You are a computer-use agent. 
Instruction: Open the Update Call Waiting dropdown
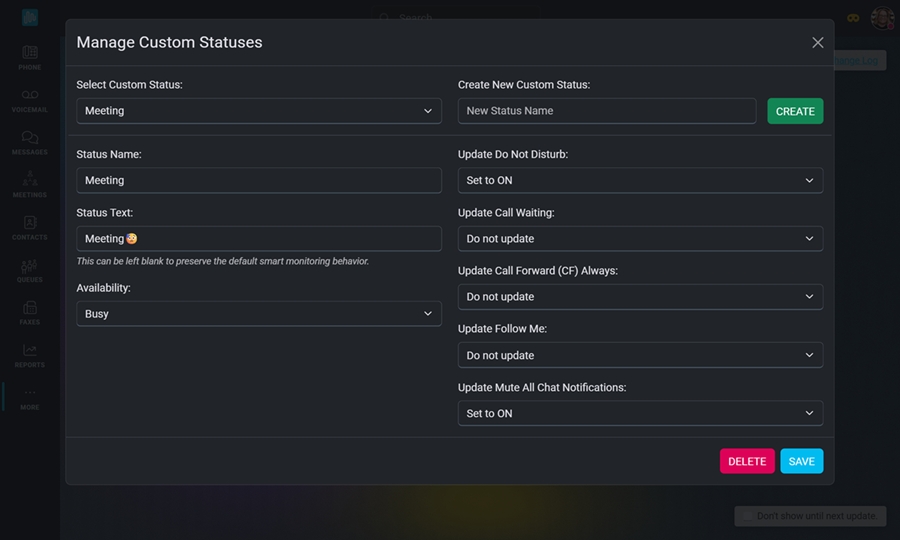pos(641,238)
